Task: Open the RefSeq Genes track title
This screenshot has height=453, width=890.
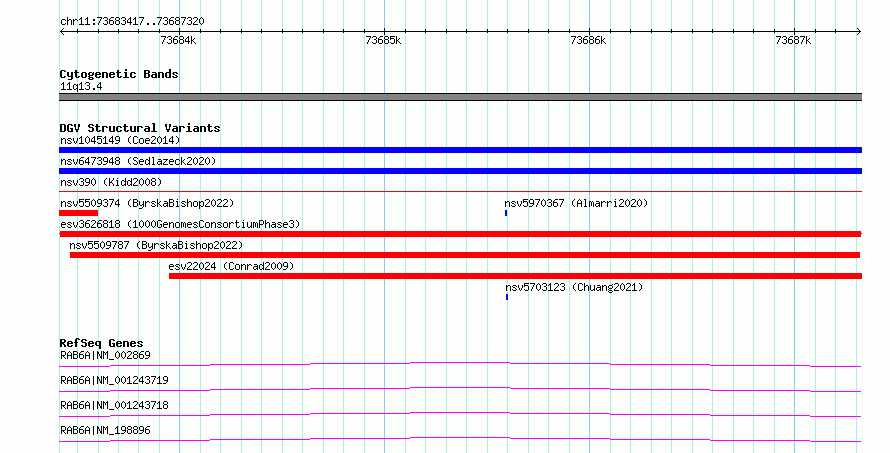Action: coord(101,343)
